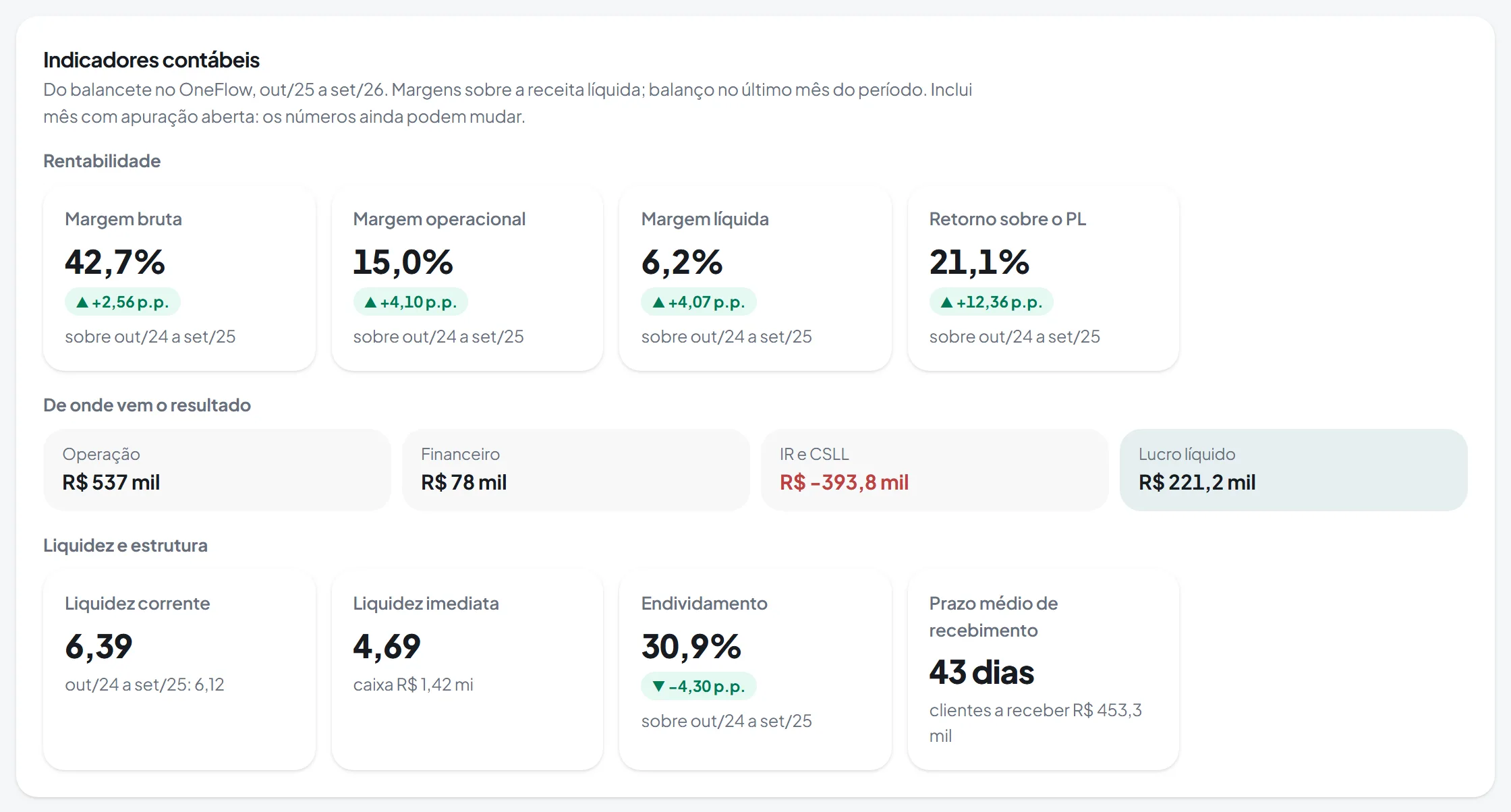Click the 4,69 value

[x=387, y=646]
